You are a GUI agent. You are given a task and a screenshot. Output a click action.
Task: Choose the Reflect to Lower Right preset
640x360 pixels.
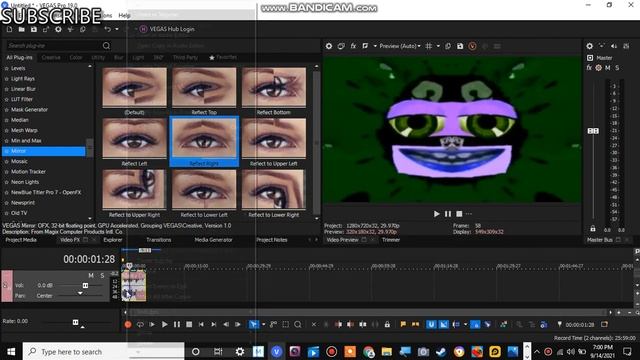[274, 190]
